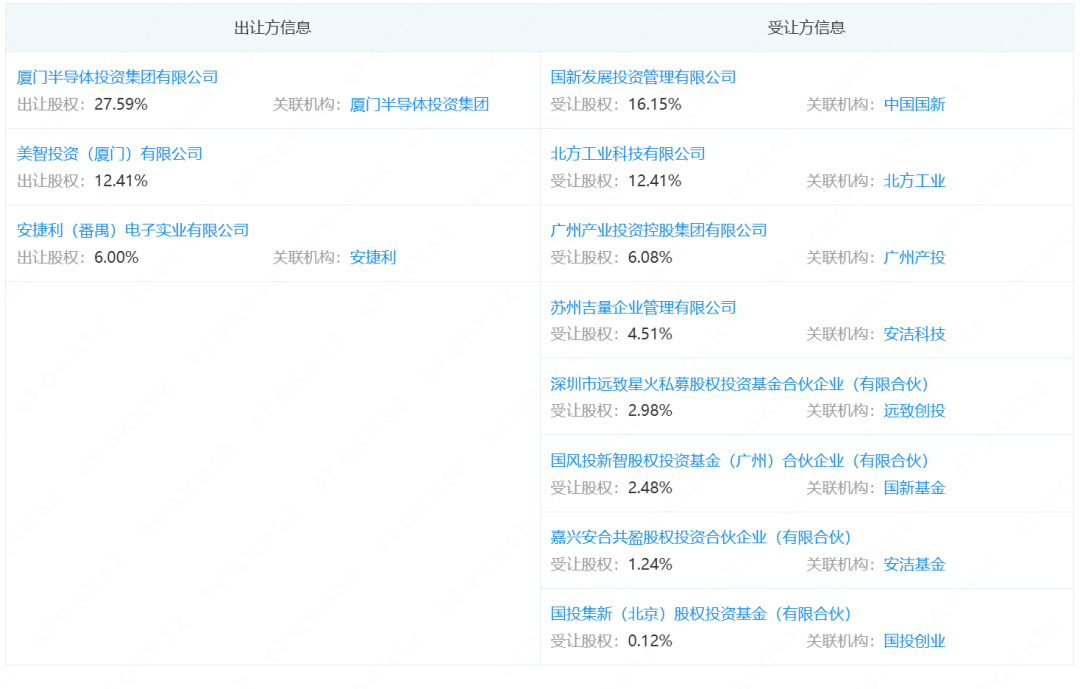1080x689 pixels.
Task: Open related institution 安洁科技
Action: tap(915, 334)
